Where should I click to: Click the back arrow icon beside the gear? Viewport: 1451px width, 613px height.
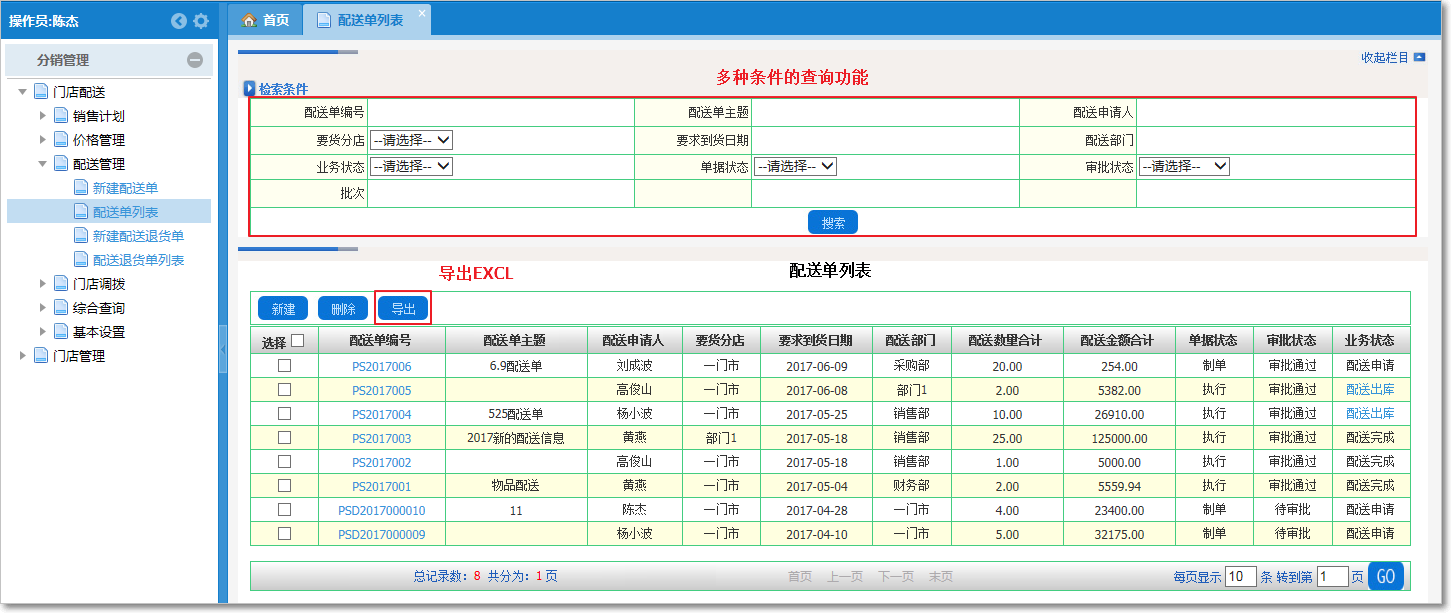177,19
